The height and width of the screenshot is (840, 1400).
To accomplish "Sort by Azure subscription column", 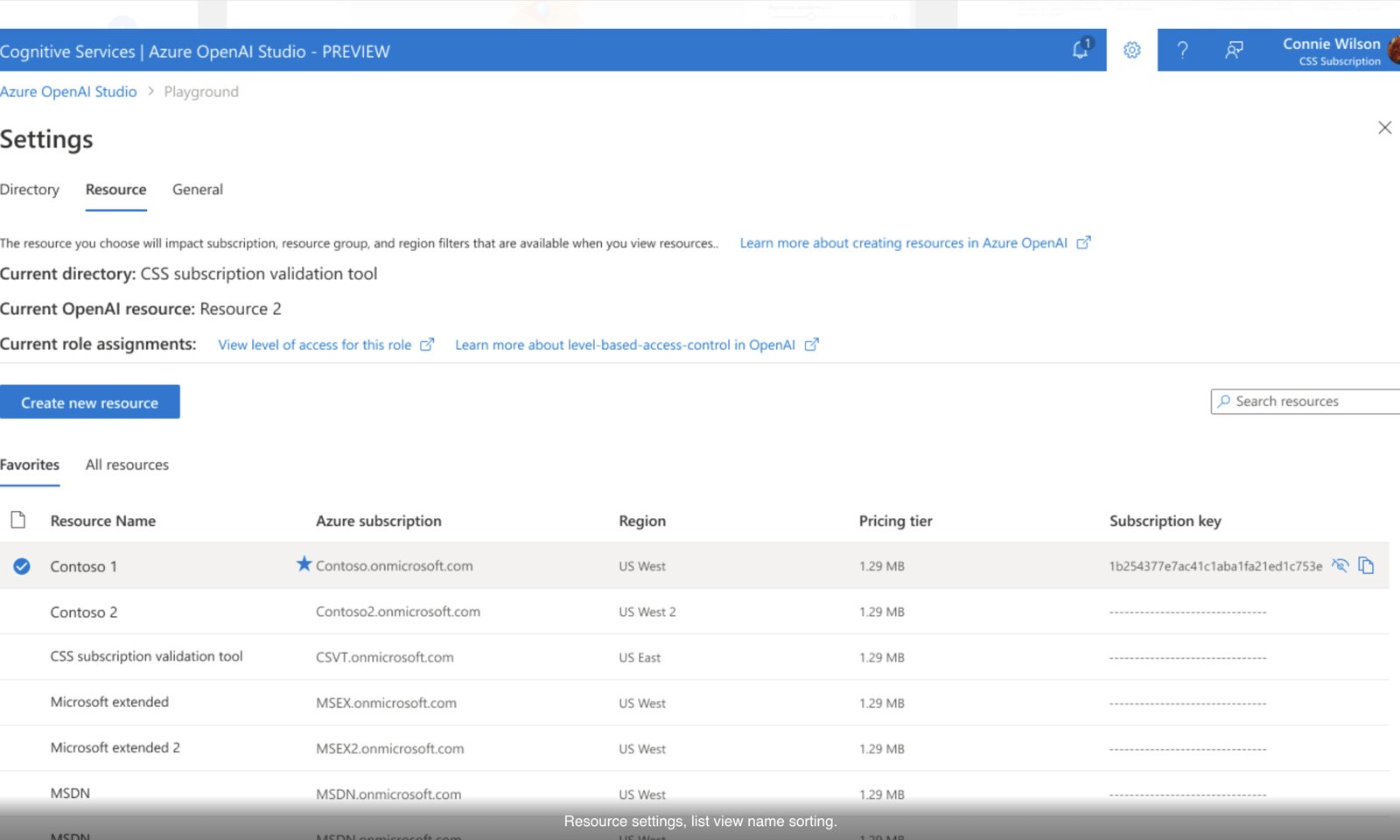I will pos(379,521).
